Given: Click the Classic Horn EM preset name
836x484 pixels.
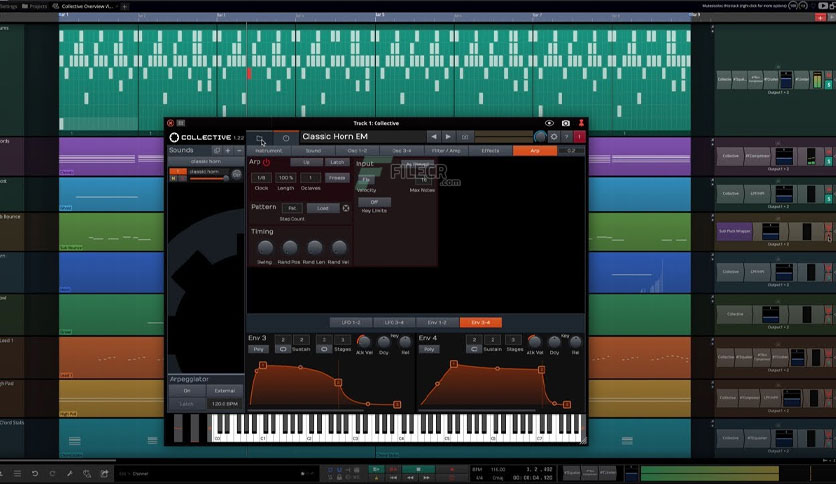Looking at the screenshot, I should click(x=335, y=136).
